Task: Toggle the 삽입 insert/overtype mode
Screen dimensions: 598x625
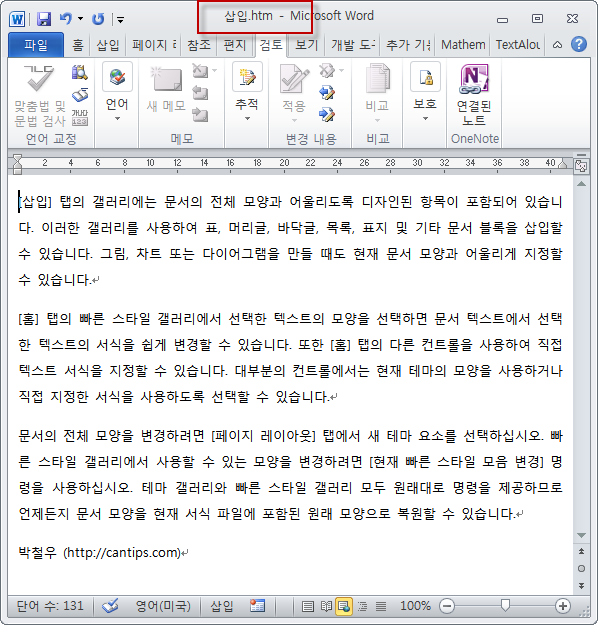Action: pos(222,606)
